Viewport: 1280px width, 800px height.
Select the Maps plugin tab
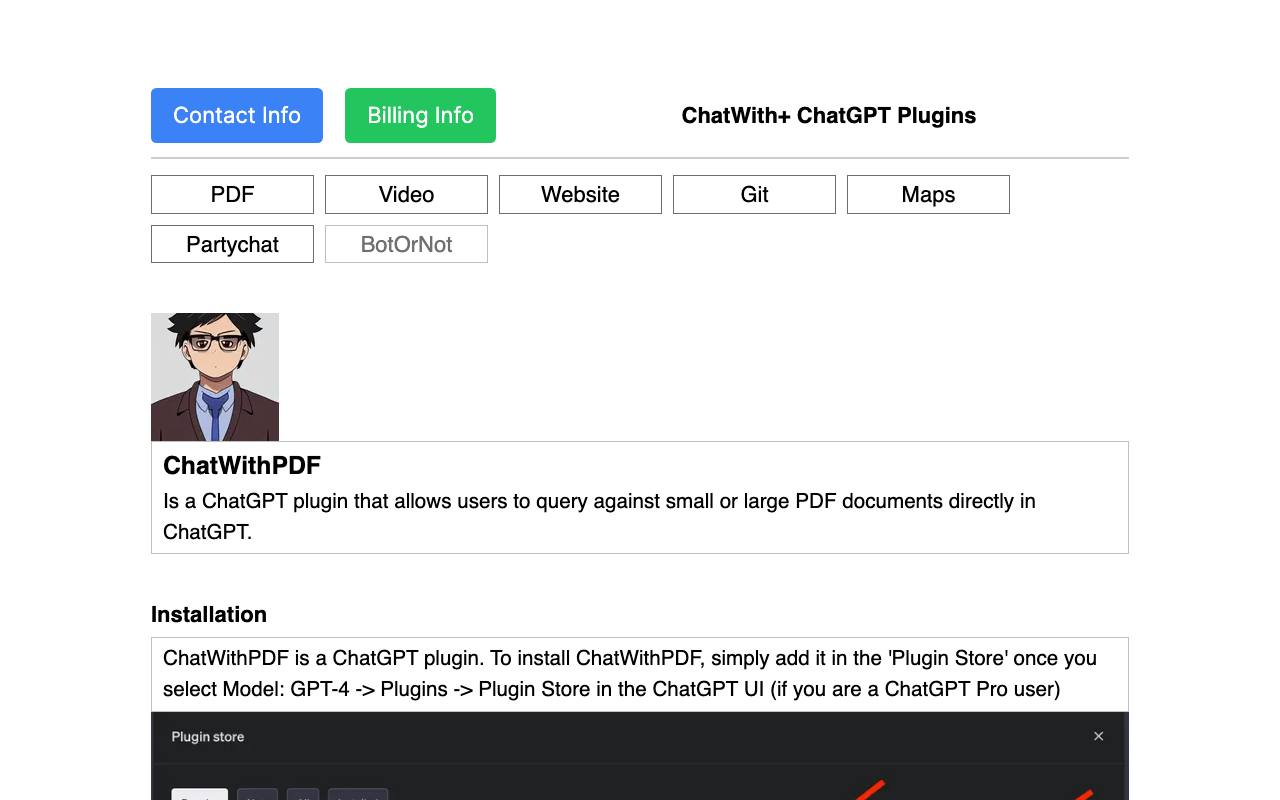click(928, 194)
